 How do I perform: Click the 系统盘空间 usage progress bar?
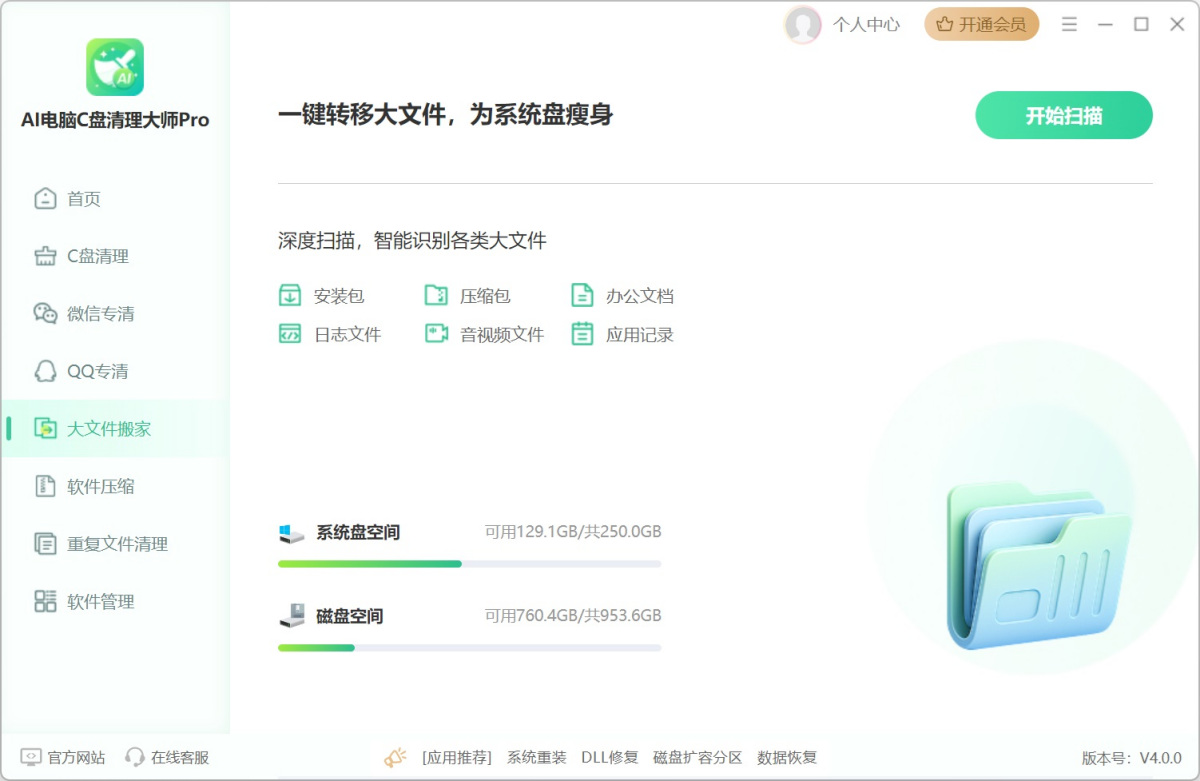pos(469,564)
